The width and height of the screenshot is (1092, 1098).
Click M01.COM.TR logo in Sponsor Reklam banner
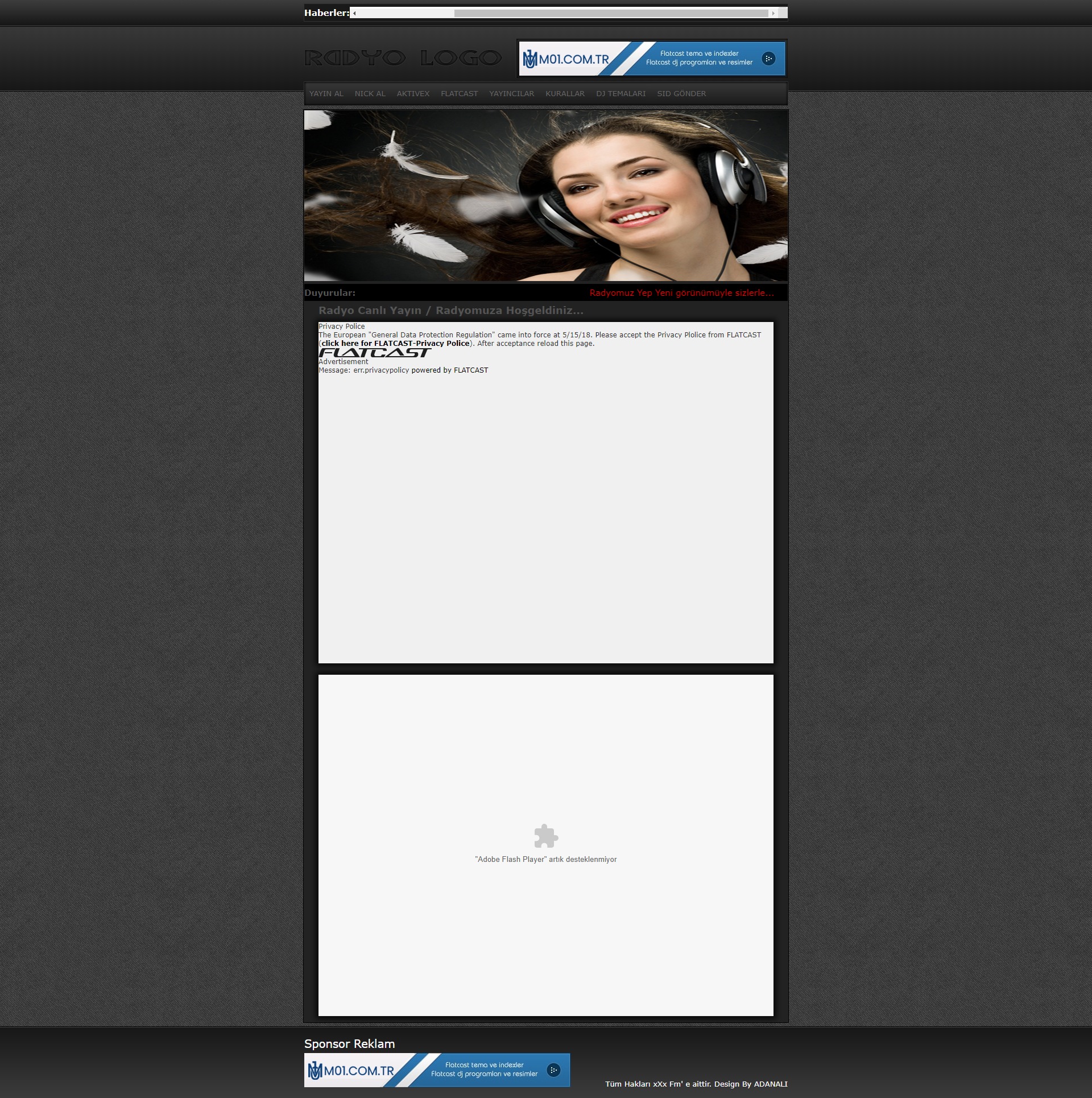tap(351, 1071)
